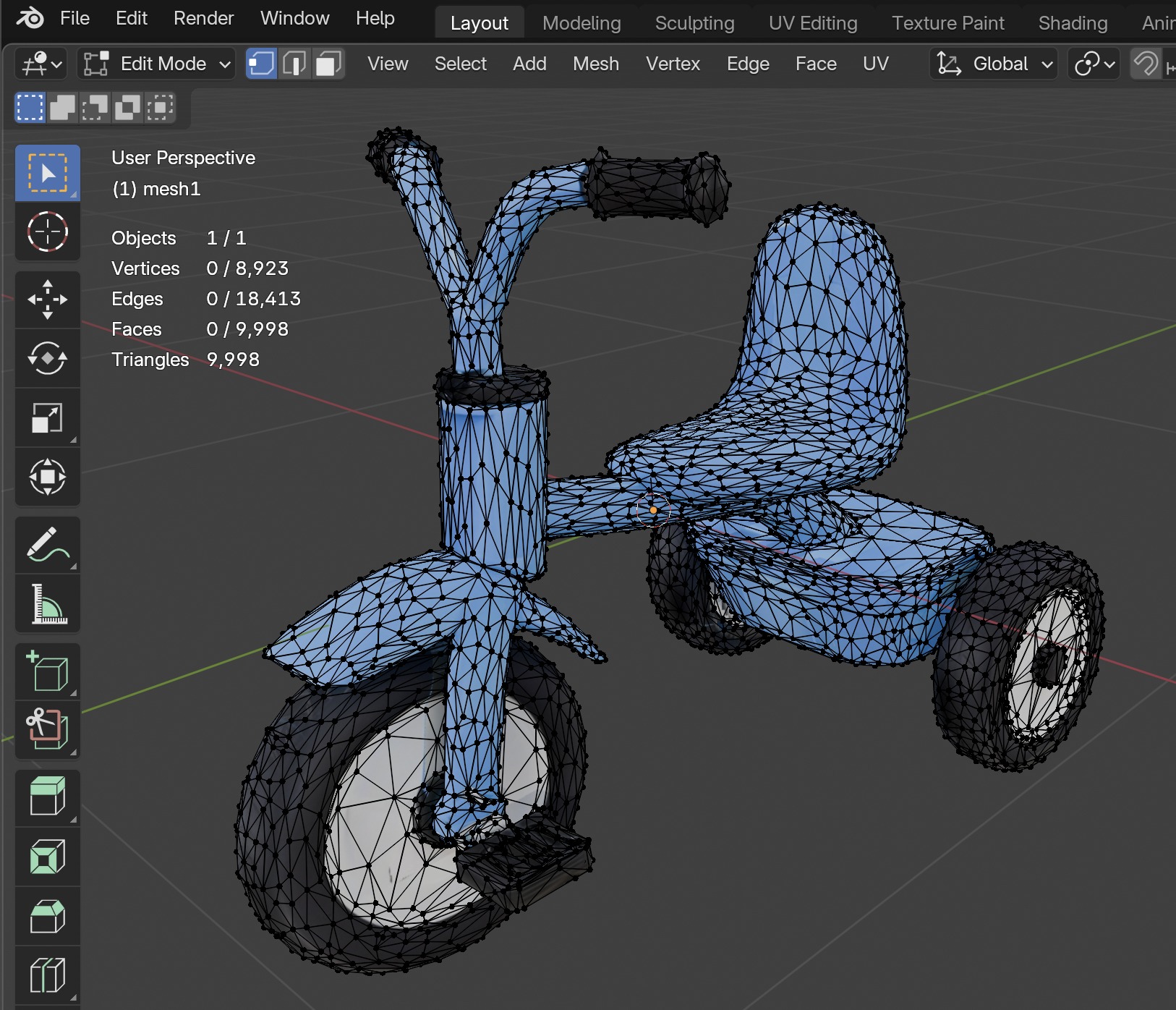The width and height of the screenshot is (1176, 1010).
Task: Open the transform pivot point dropdown
Action: click(x=1094, y=64)
